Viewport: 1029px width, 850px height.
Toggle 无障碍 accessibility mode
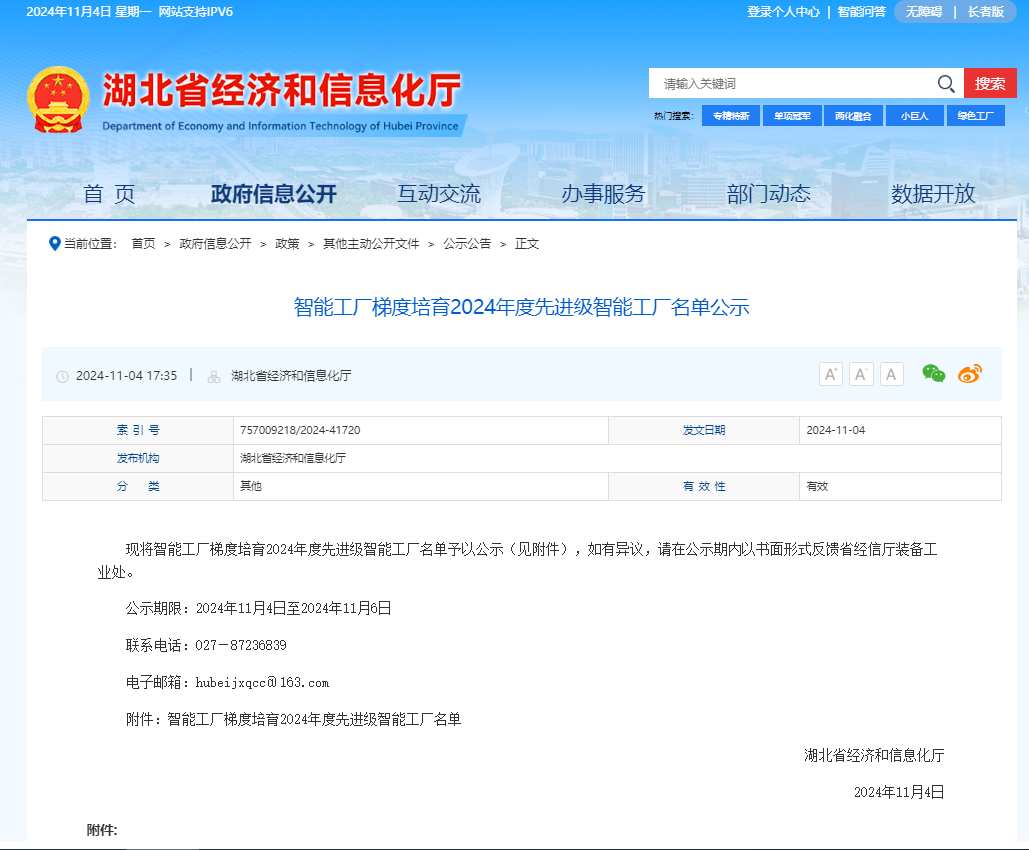(x=924, y=12)
